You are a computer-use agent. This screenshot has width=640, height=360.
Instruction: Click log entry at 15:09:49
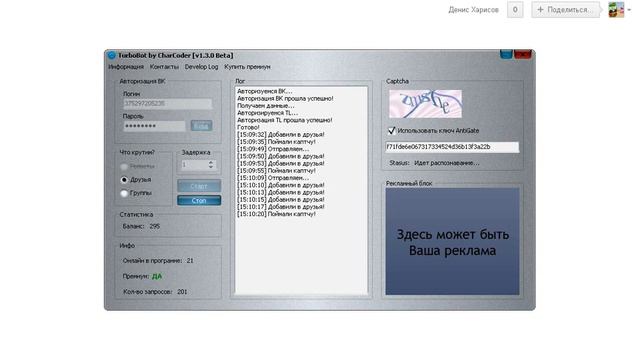pos(273,149)
